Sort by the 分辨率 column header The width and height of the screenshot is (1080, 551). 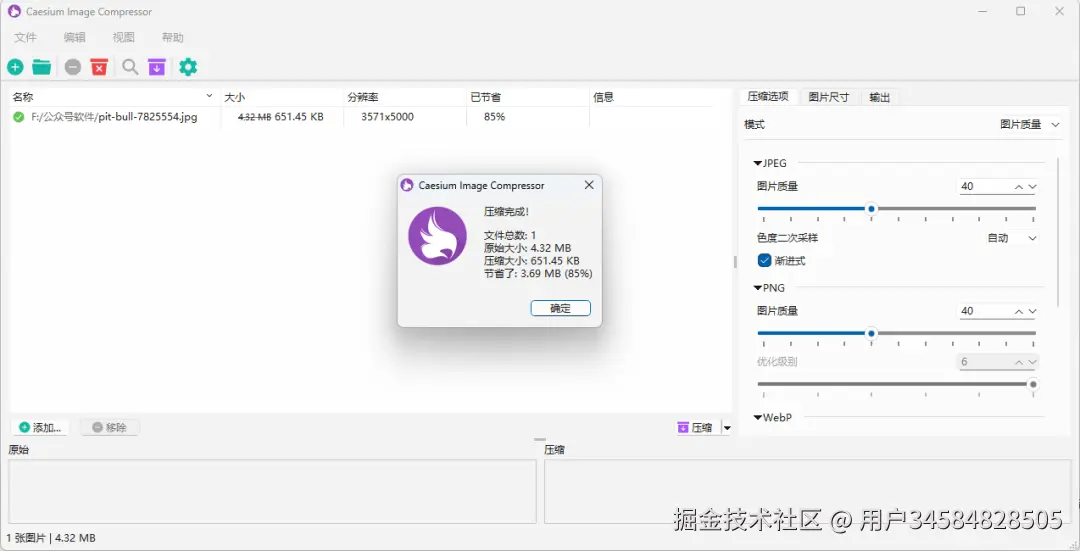click(405, 97)
